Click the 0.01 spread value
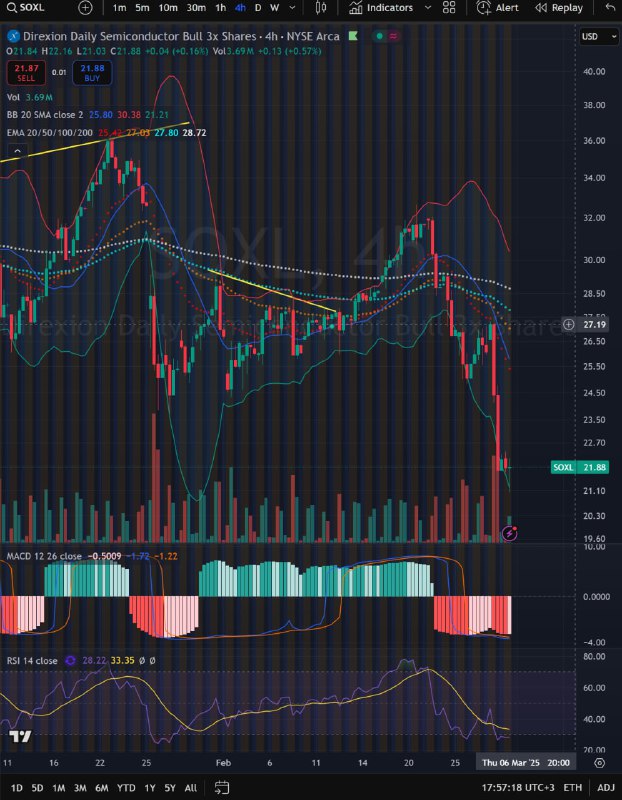 pos(59,72)
